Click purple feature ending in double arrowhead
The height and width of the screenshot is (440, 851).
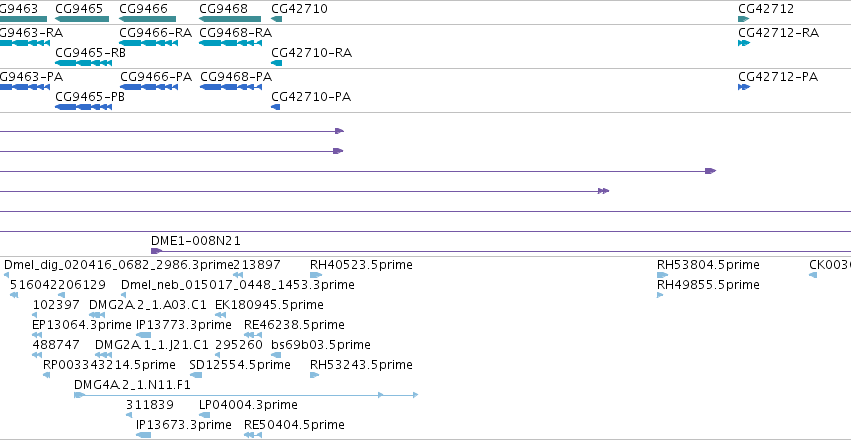(x=304, y=191)
